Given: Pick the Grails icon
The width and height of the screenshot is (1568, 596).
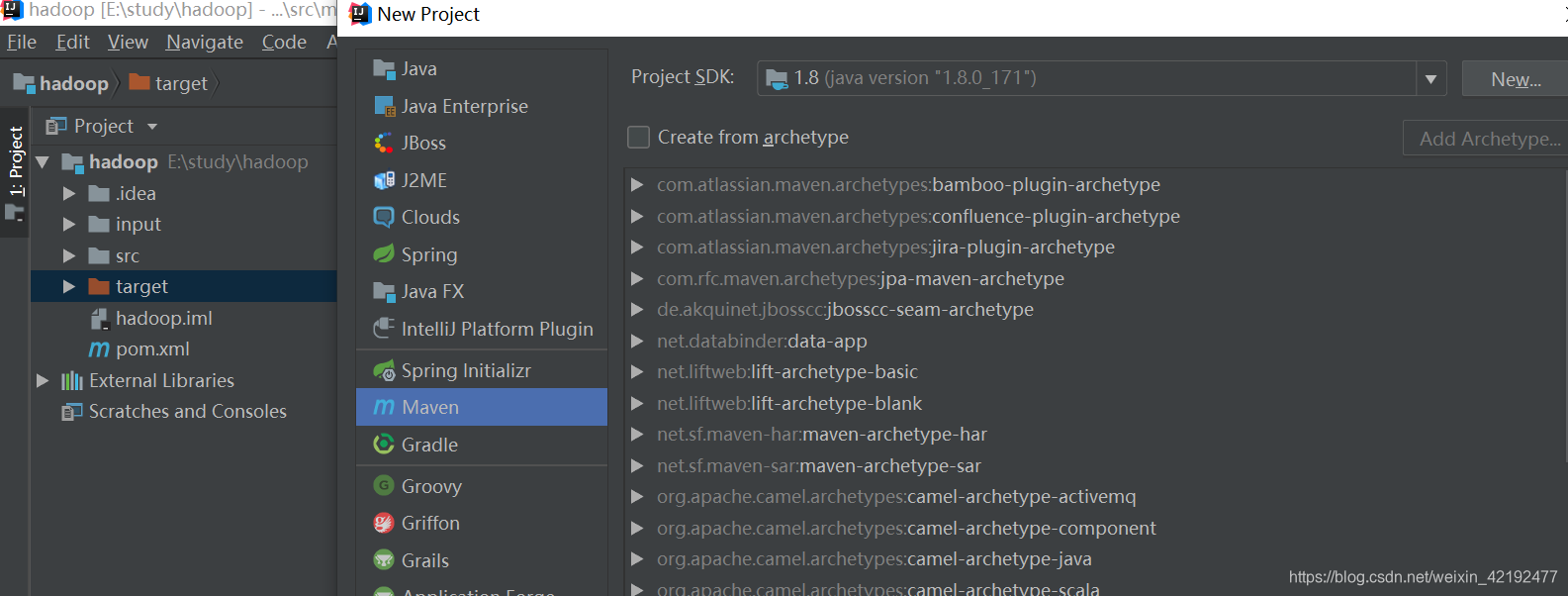Looking at the screenshot, I should (384, 560).
